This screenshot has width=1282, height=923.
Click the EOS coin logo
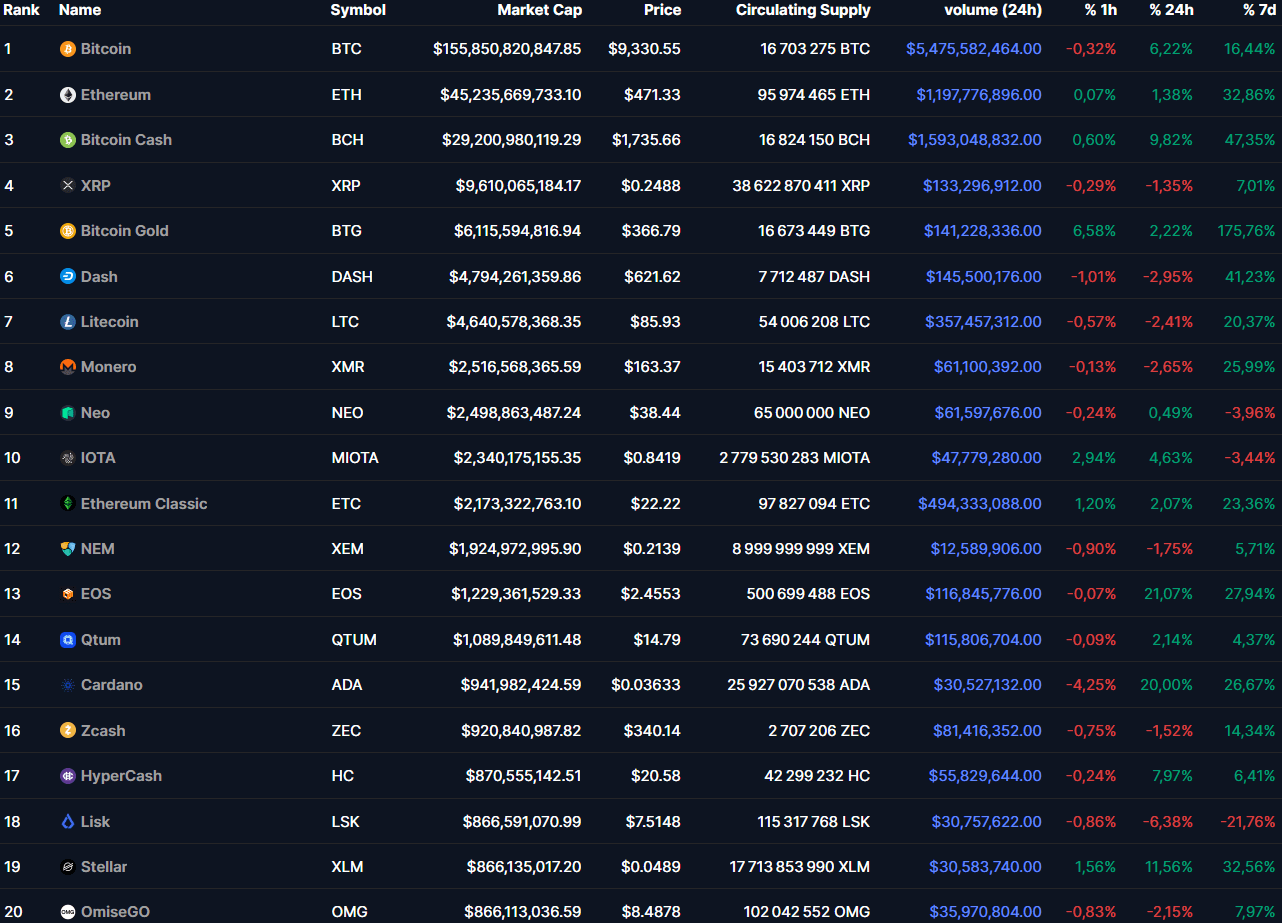pos(68,594)
